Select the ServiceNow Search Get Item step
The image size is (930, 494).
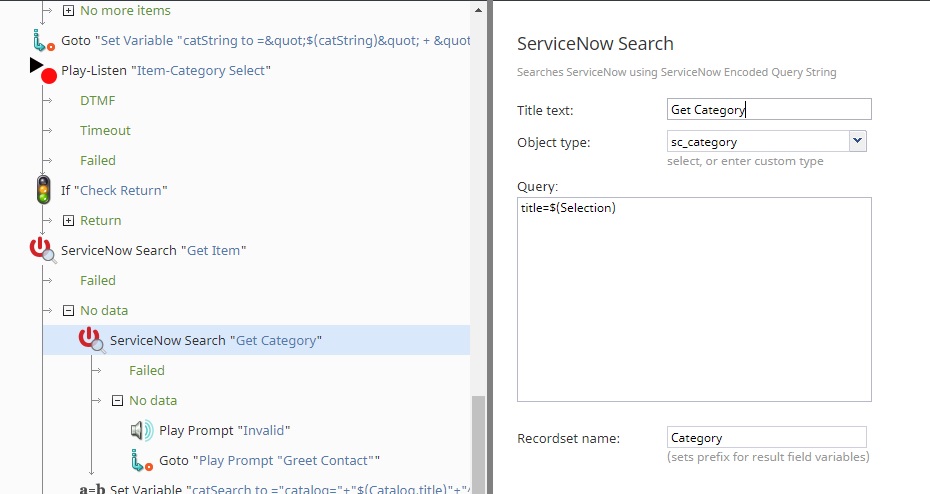tap(153, 250)
